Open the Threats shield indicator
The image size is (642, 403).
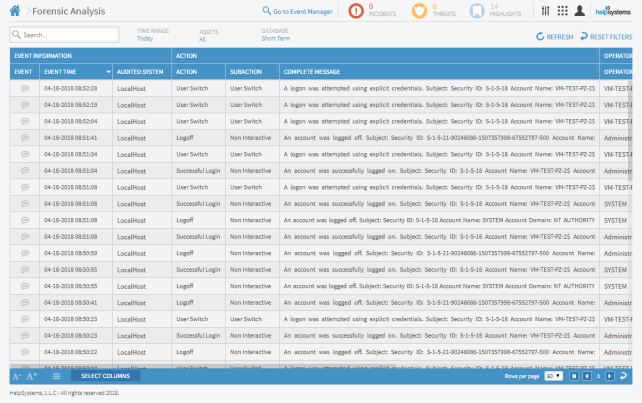[x=419, y=11]
